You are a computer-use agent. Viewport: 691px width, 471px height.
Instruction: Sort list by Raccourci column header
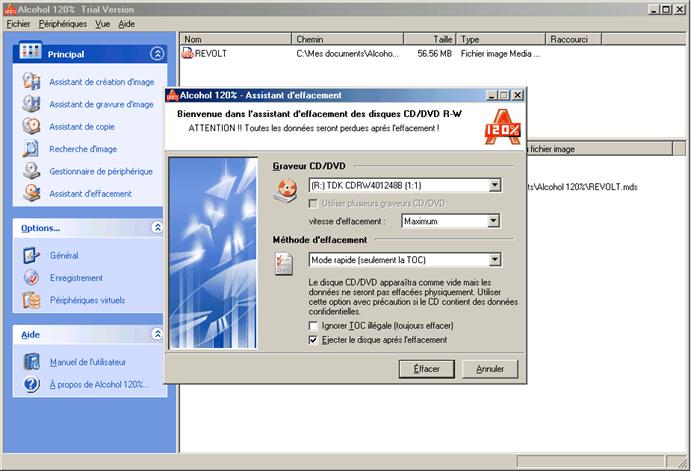click(x=573, y=39)
